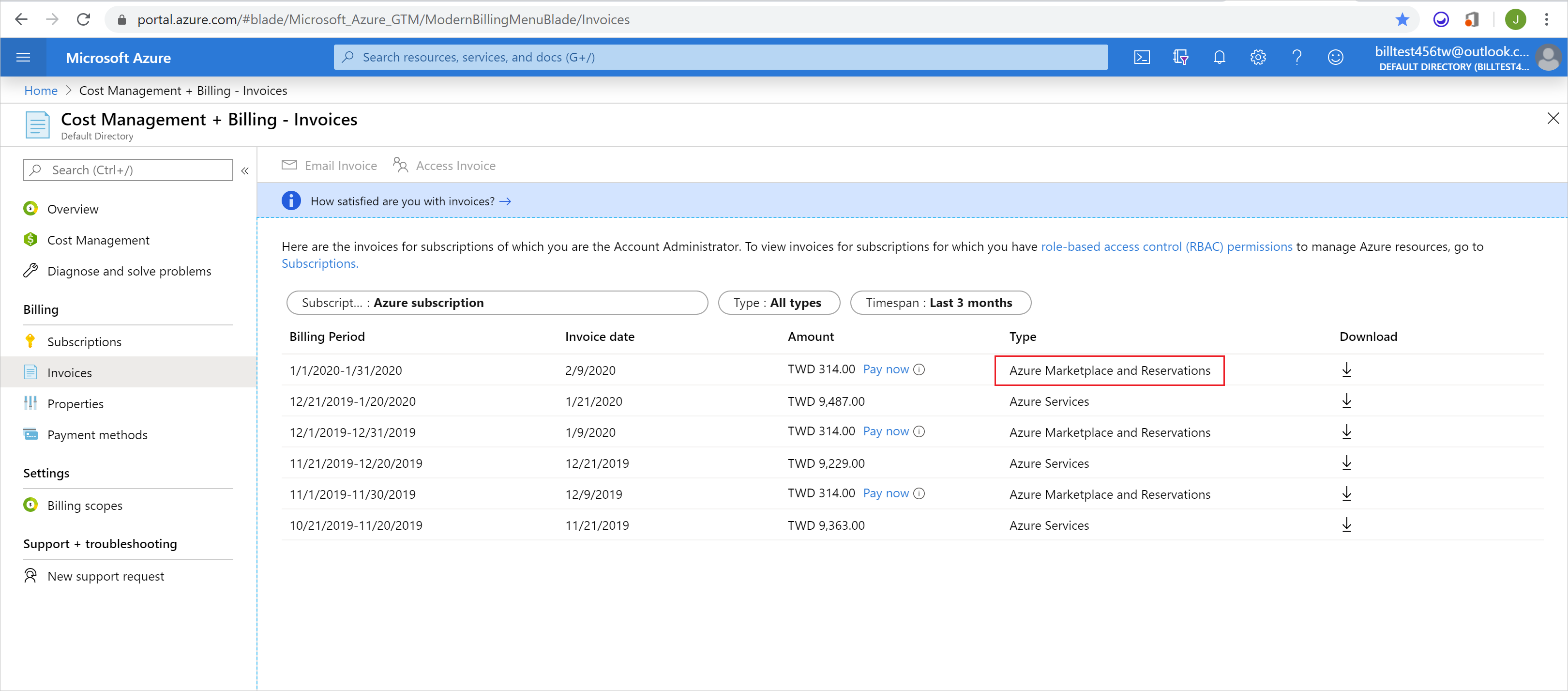Click the Cost Management menu icon
1568x691 pixels.
31,240
